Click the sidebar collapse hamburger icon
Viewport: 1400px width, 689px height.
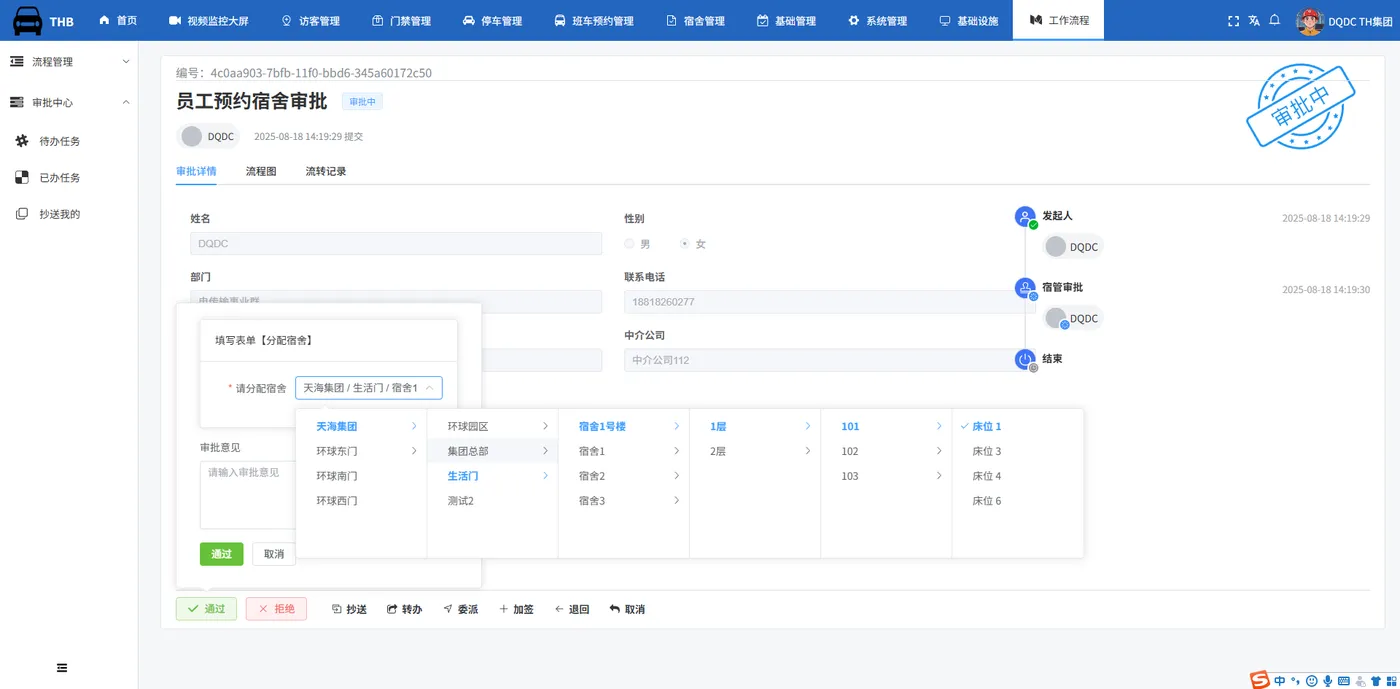pos(62,668)
